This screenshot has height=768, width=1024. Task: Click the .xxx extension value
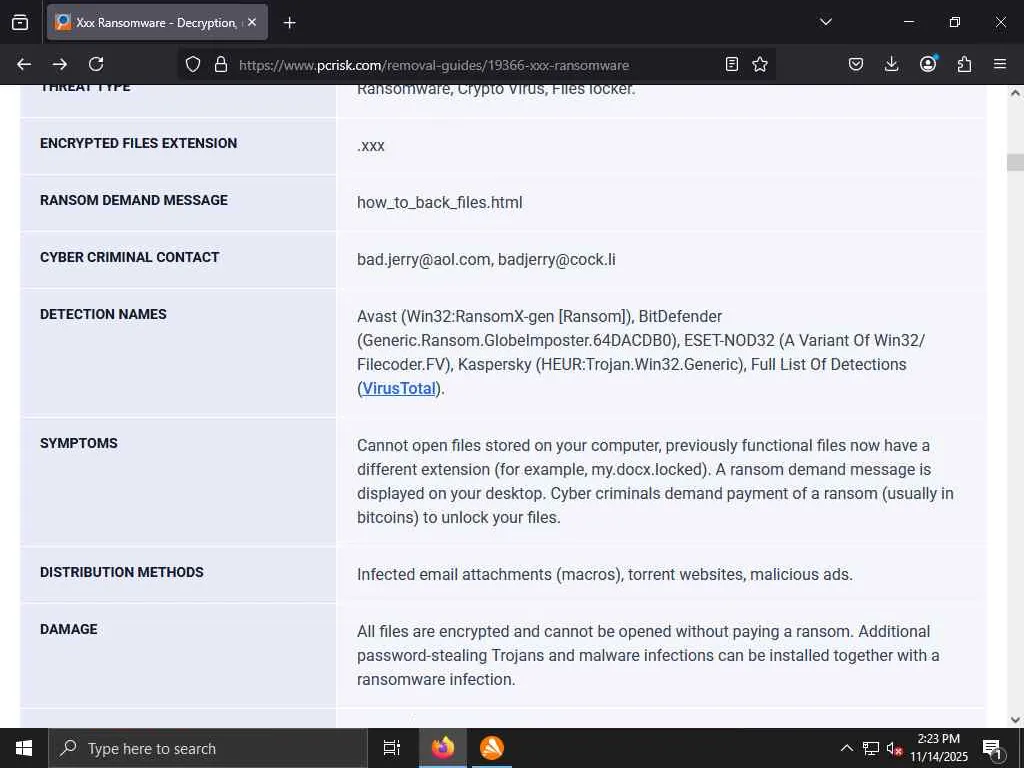(371, 146)
